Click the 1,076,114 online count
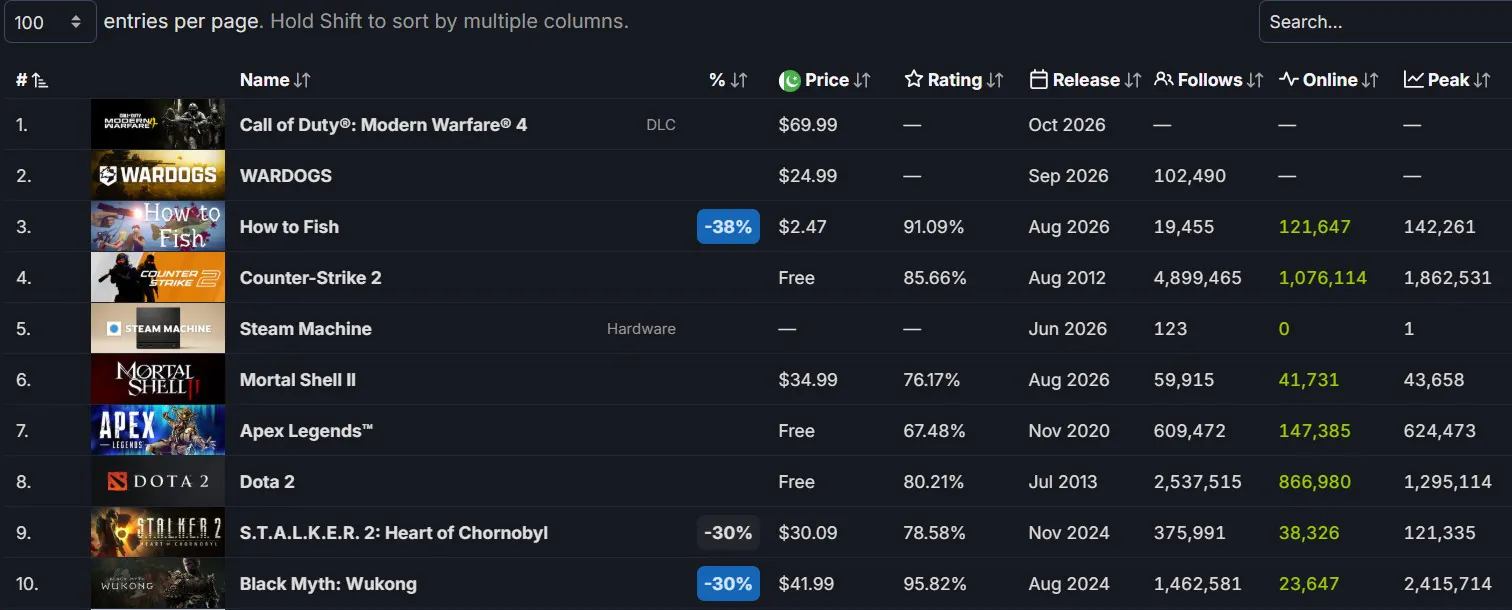This screenshot has width=1512, height=610. tap(1323, 277)
